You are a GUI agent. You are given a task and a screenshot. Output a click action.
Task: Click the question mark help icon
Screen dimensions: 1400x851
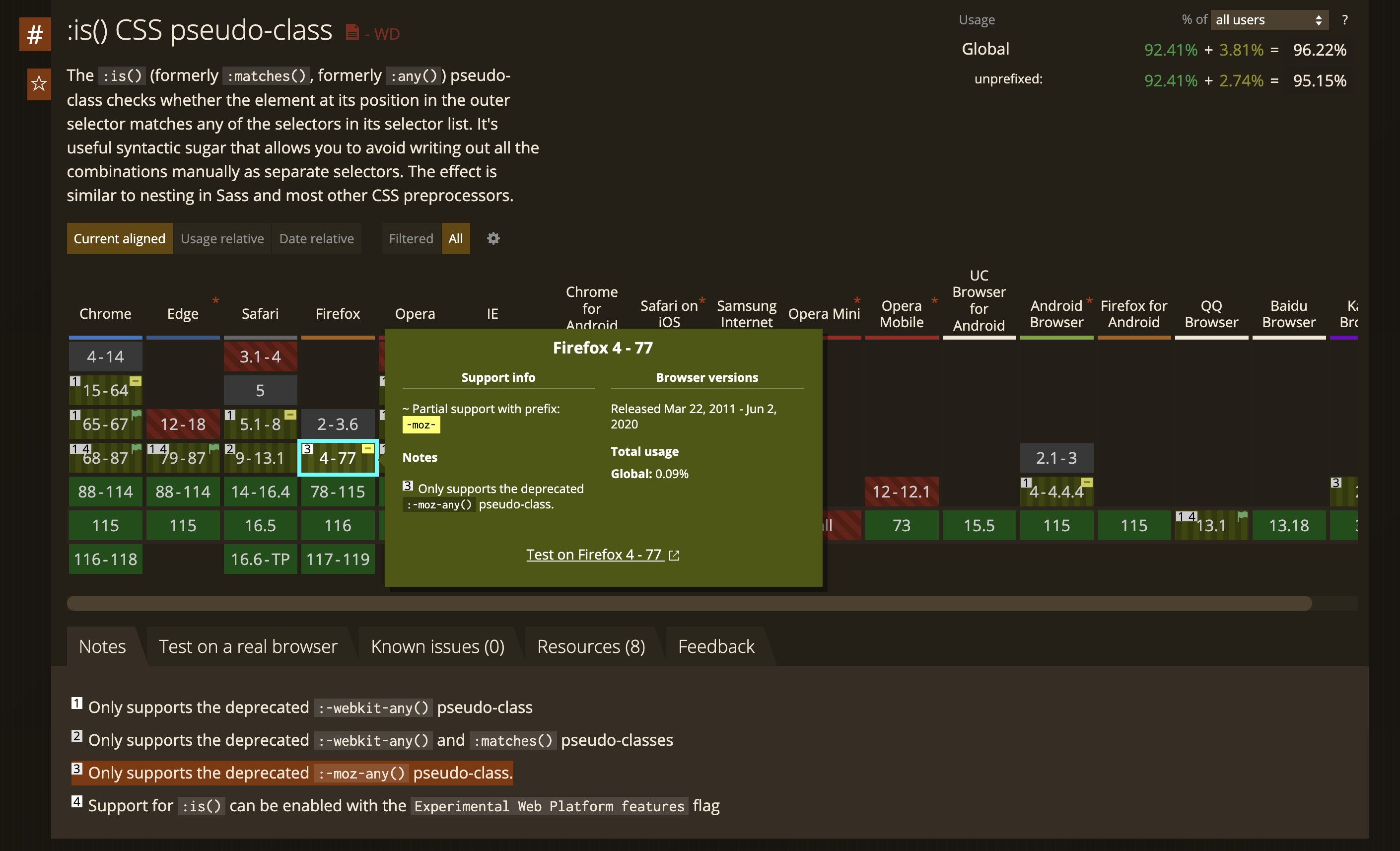tap(1345, 20)
